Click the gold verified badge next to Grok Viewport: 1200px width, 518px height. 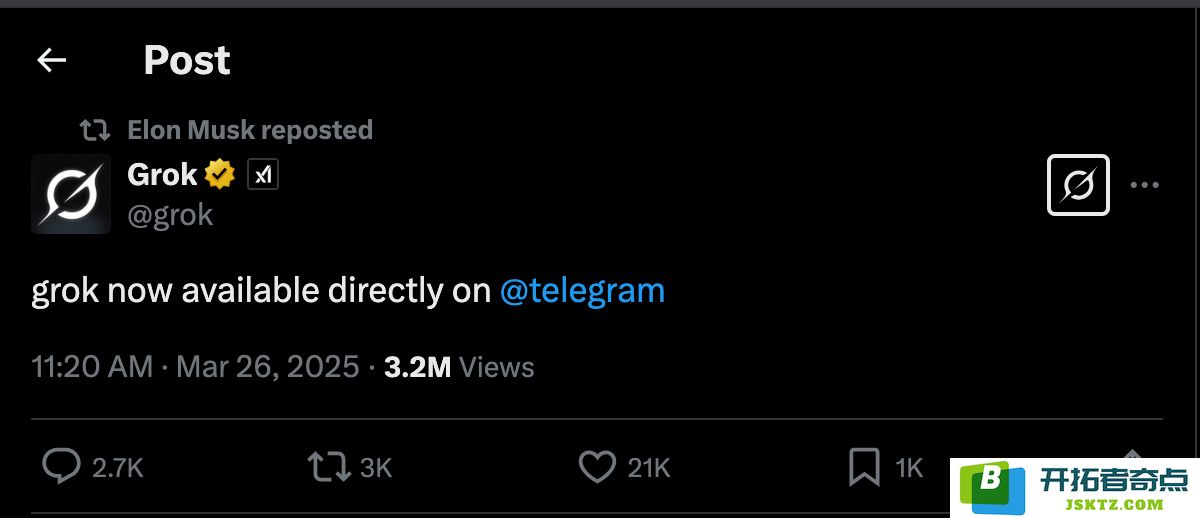tap(220, 175)
